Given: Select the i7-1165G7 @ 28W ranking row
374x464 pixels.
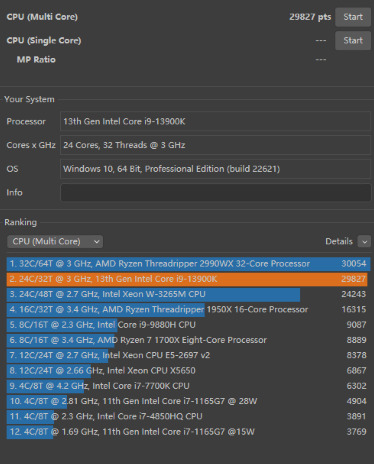Looking at the screenshot, I should (188, 401).
